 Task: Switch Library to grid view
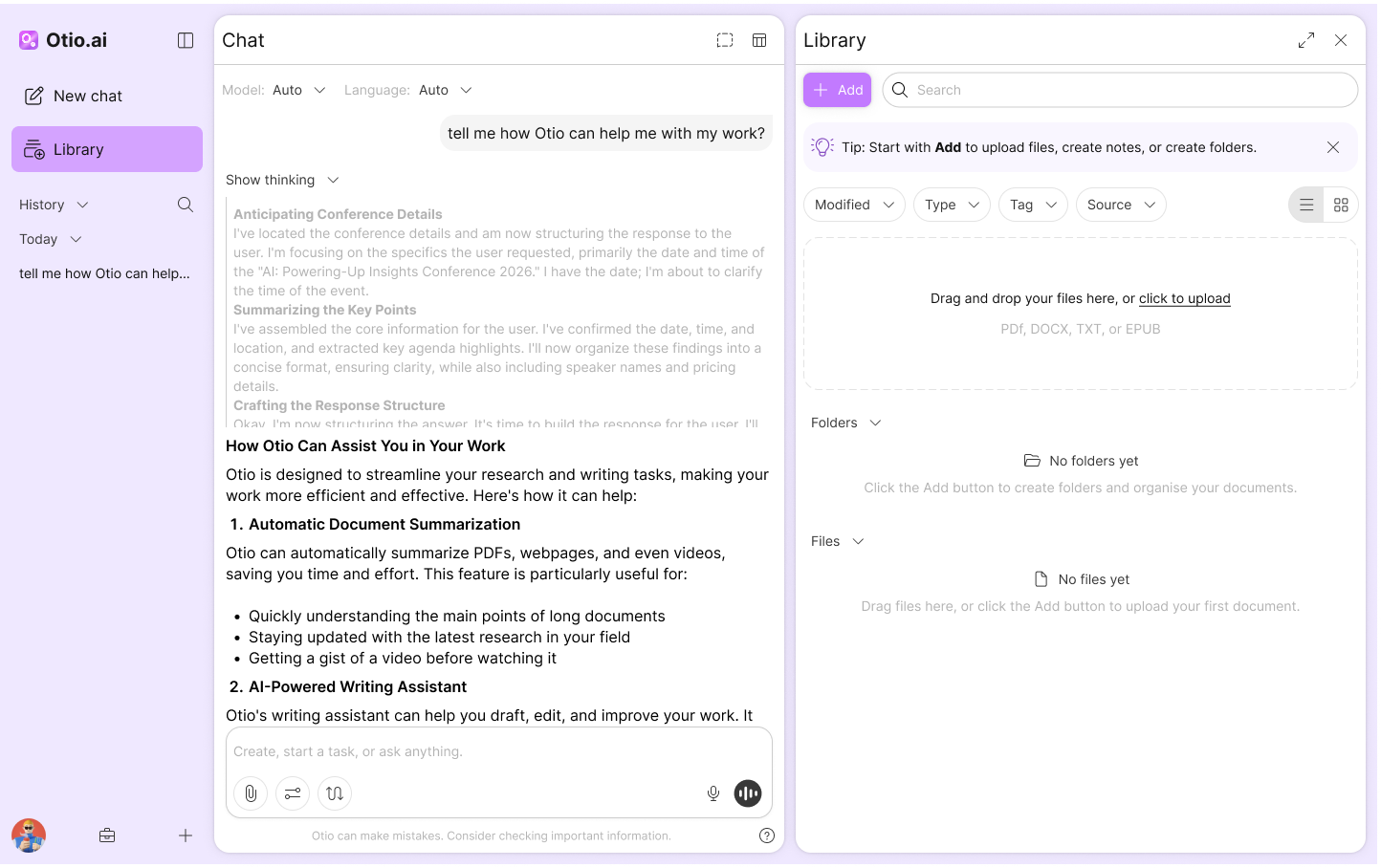click(1341, 205)
